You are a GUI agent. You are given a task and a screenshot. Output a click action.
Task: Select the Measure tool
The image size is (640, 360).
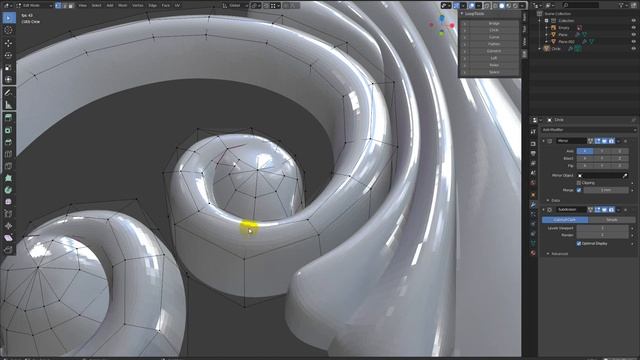tap(9, 105)
